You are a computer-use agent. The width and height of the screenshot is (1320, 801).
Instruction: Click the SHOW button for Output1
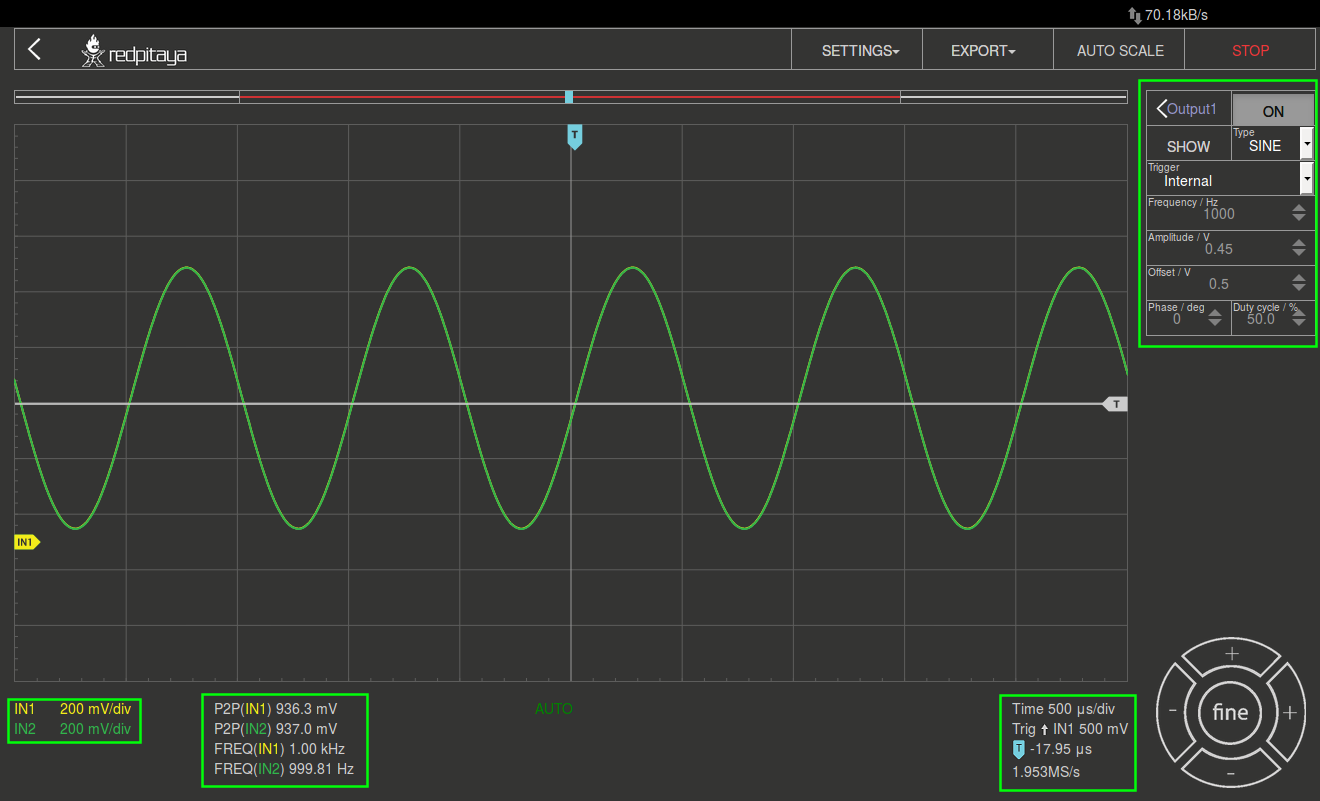click(1189, 146)
